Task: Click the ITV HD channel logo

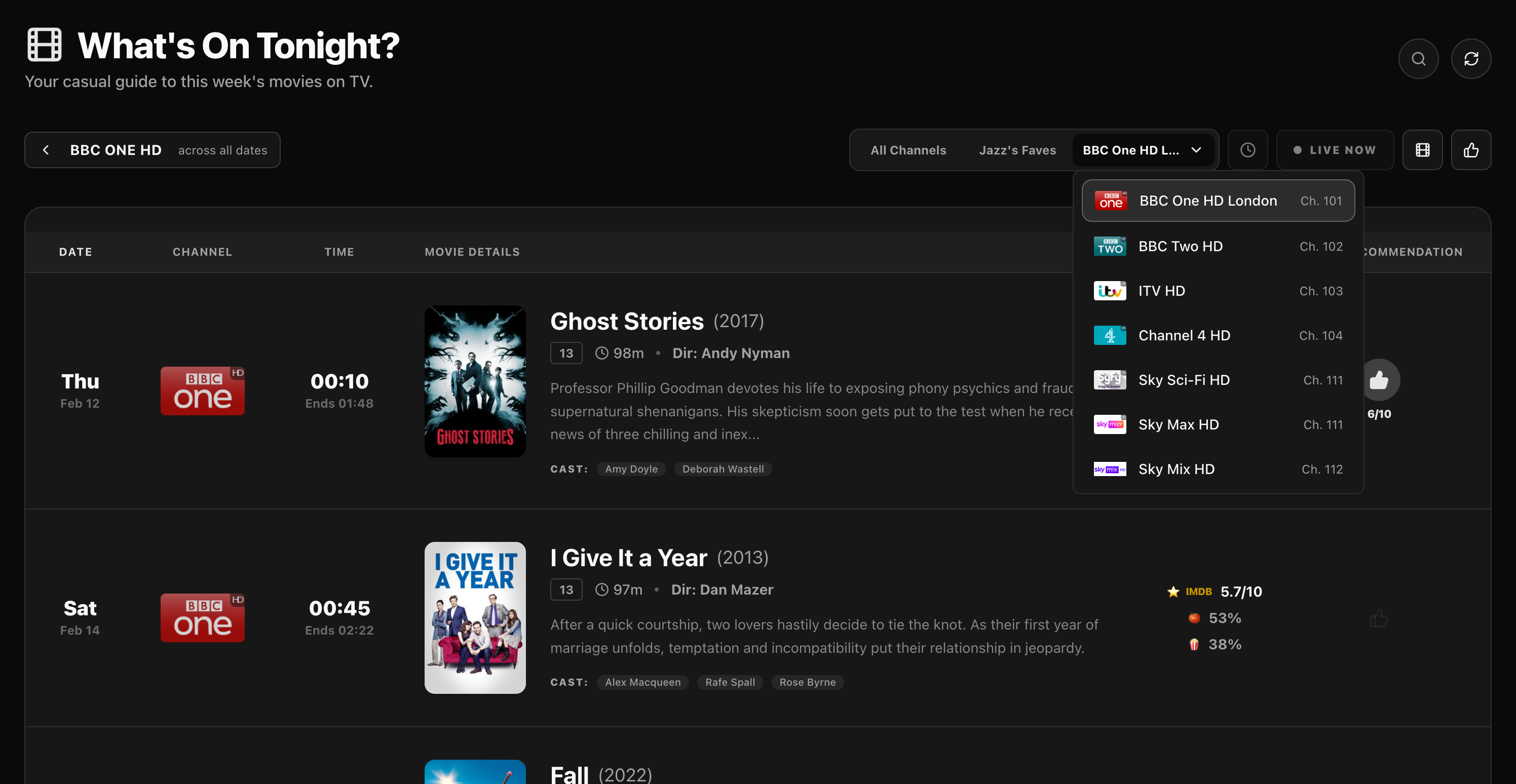Action: click(x=1109, y=290)
